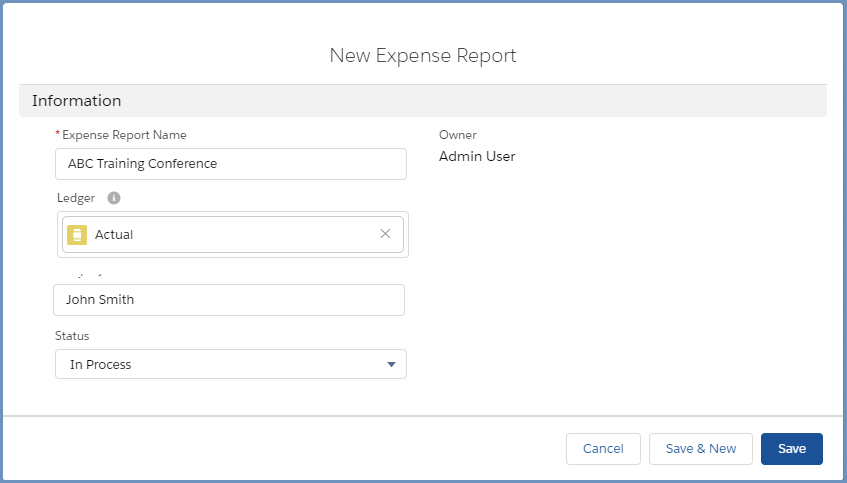Click the Information section header

(x=423, y=100)
